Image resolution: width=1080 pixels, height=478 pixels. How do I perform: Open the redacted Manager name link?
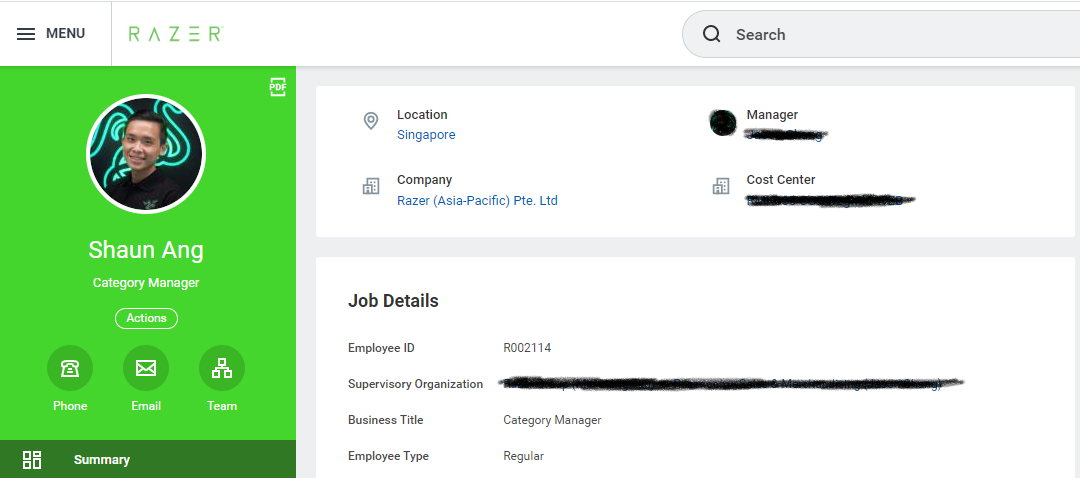coord(787,135)
